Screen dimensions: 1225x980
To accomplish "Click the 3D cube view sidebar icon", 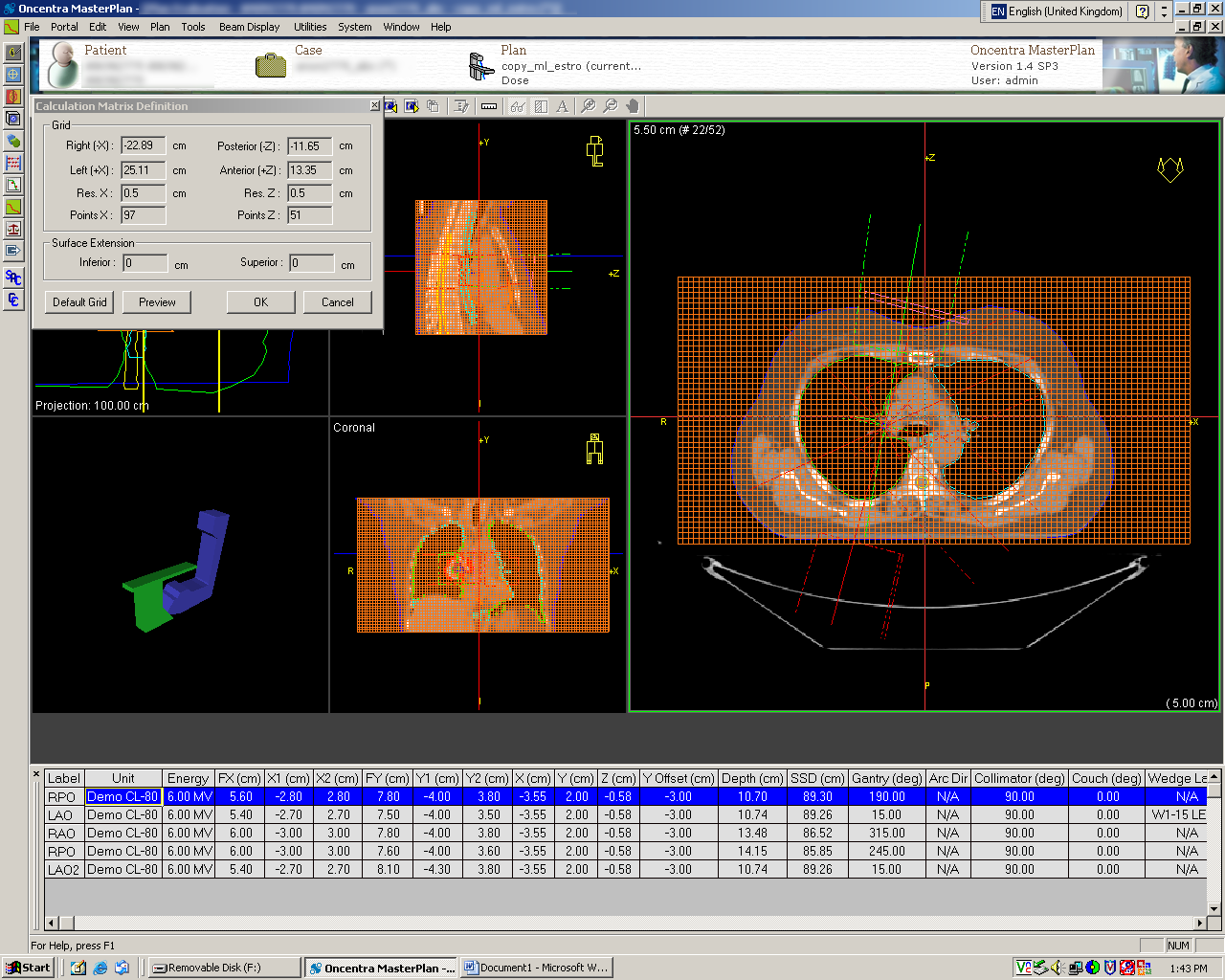I will (13, 119).
